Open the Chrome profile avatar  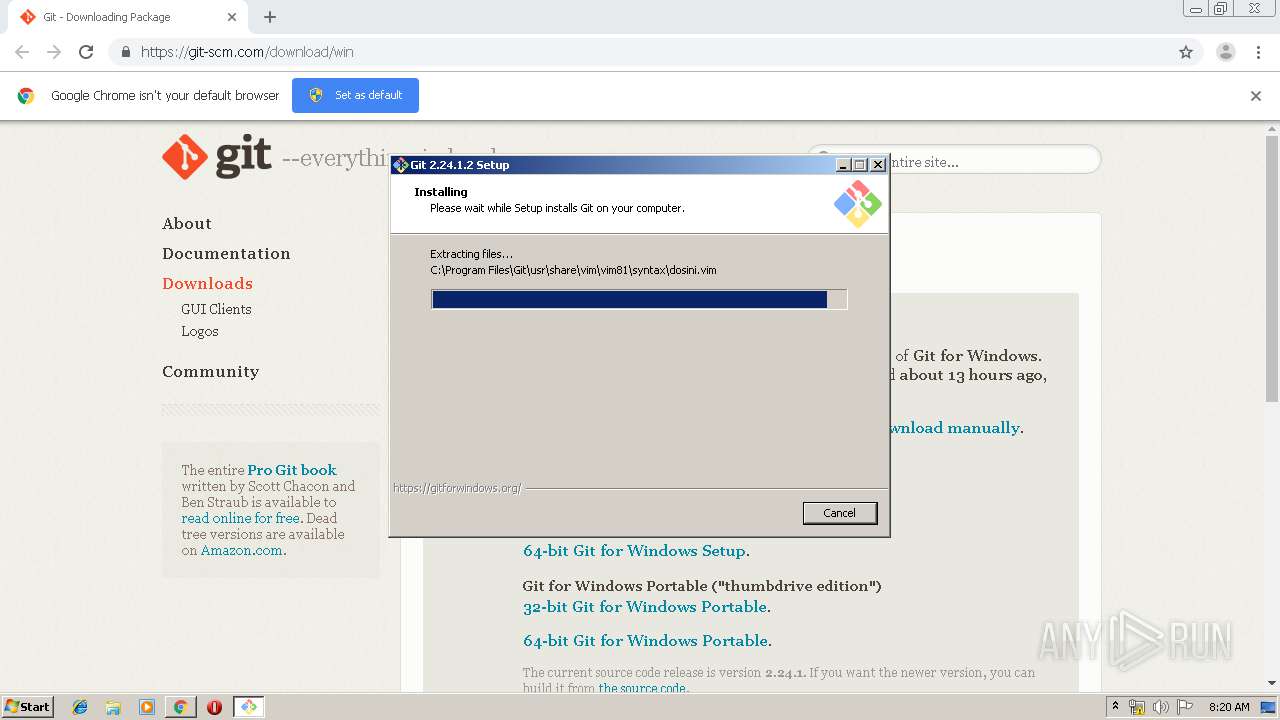point(1226,52)
